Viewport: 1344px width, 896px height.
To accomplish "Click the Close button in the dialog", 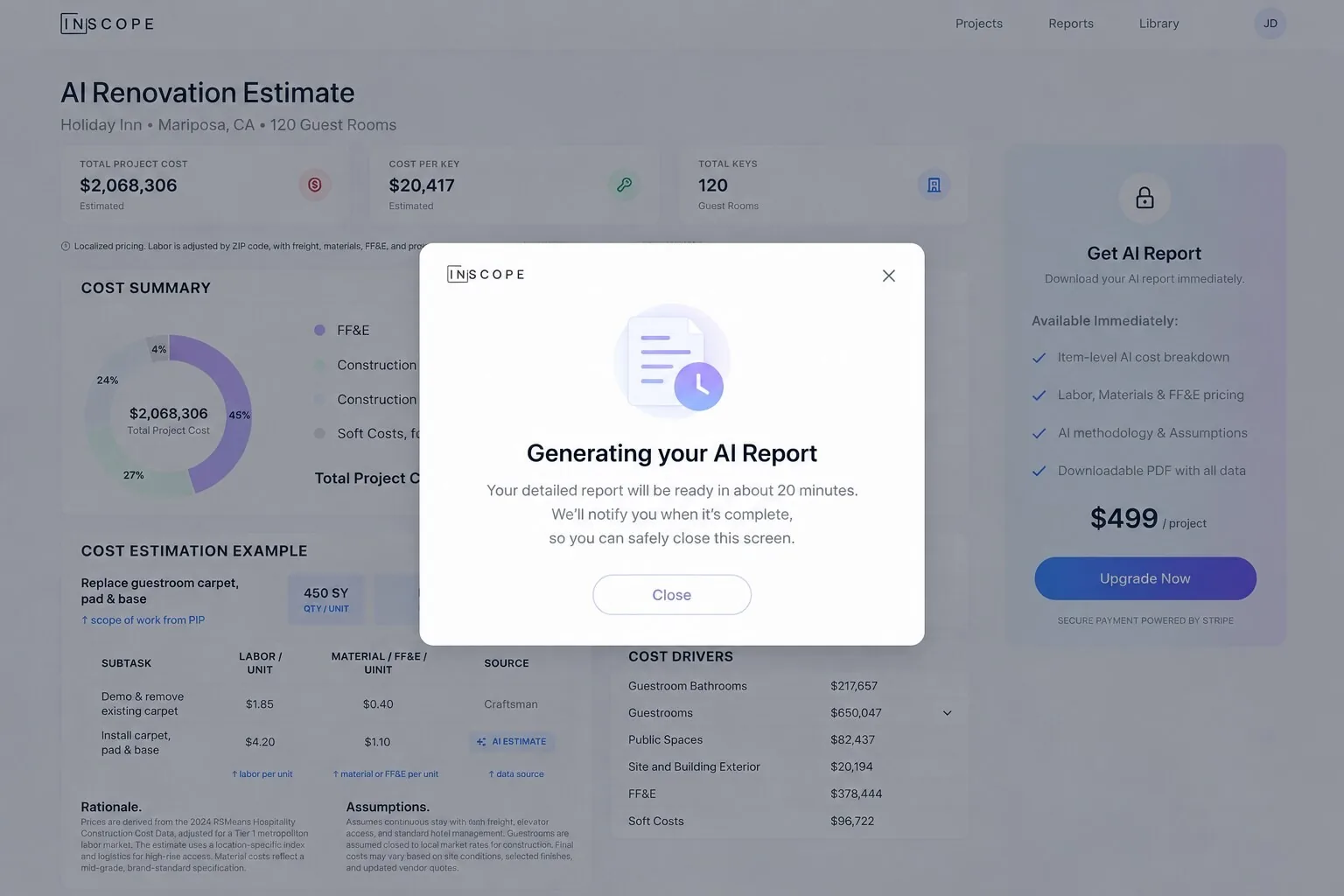I will pos(672,595).
